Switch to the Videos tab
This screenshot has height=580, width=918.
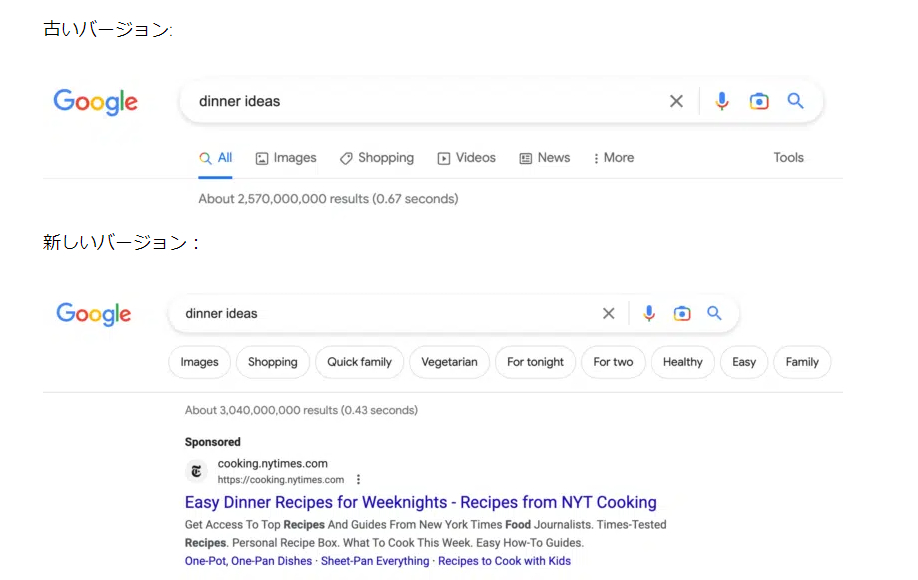coord(466,158)
